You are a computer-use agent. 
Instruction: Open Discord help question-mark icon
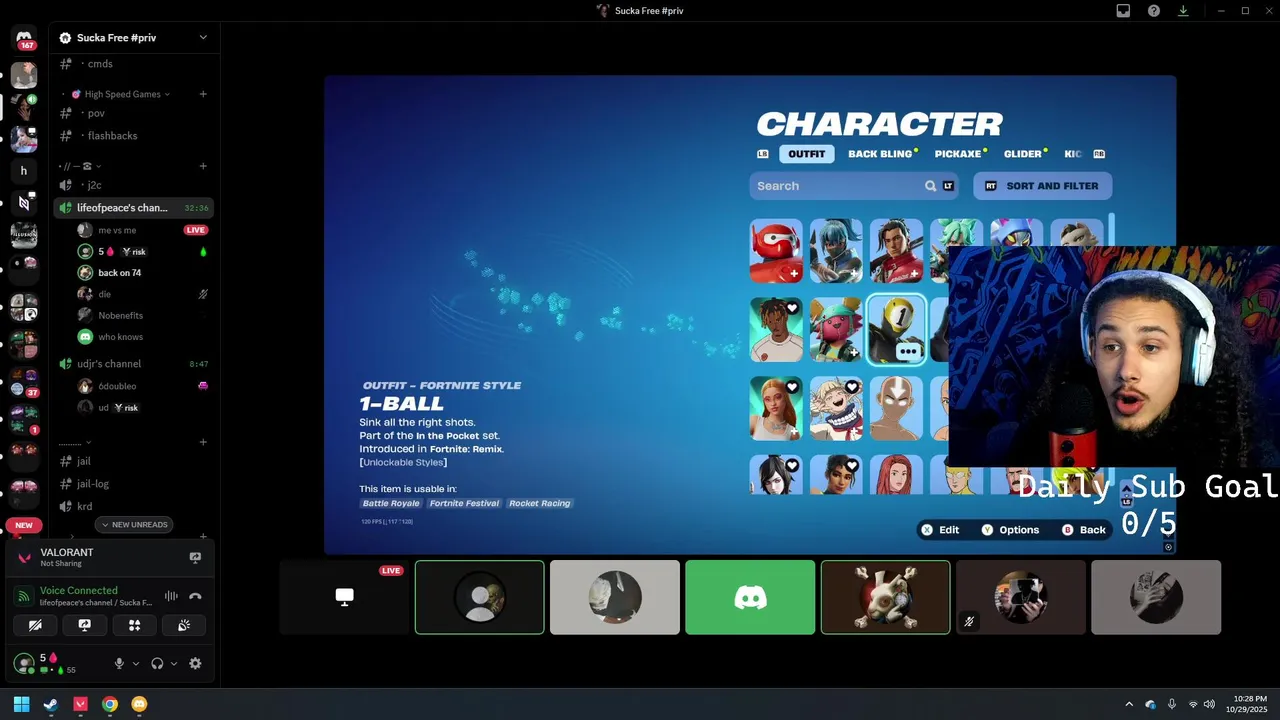point(1154,11)
